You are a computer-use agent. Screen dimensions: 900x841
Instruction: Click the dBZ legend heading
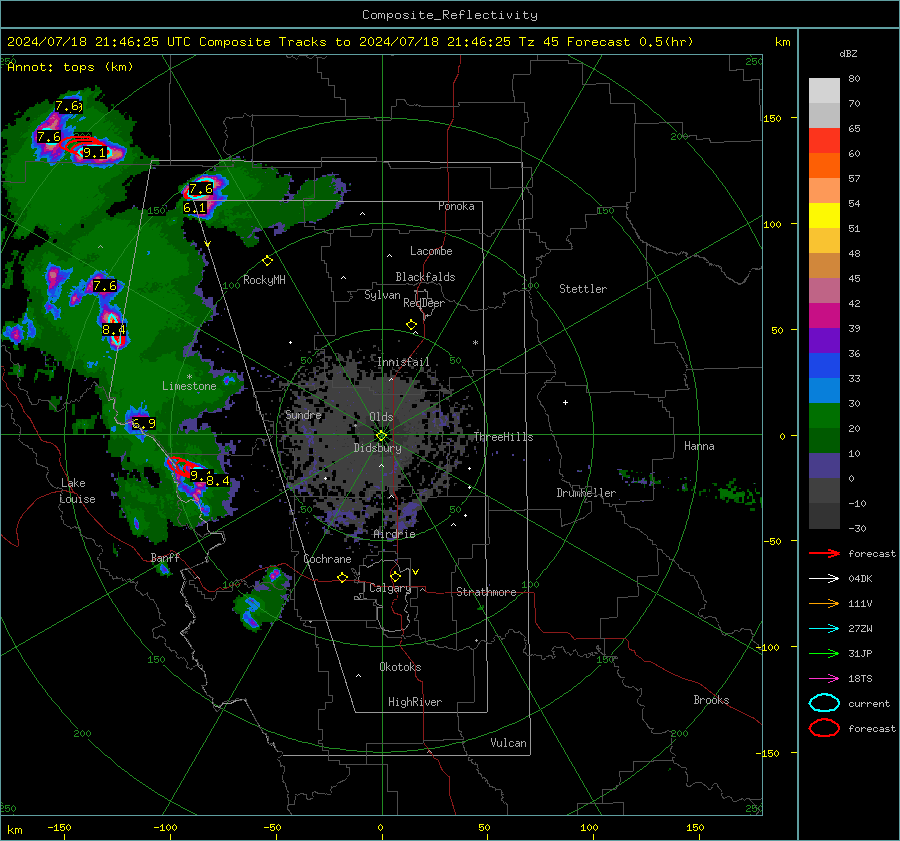pyautogui.click(x=848, y=53)
